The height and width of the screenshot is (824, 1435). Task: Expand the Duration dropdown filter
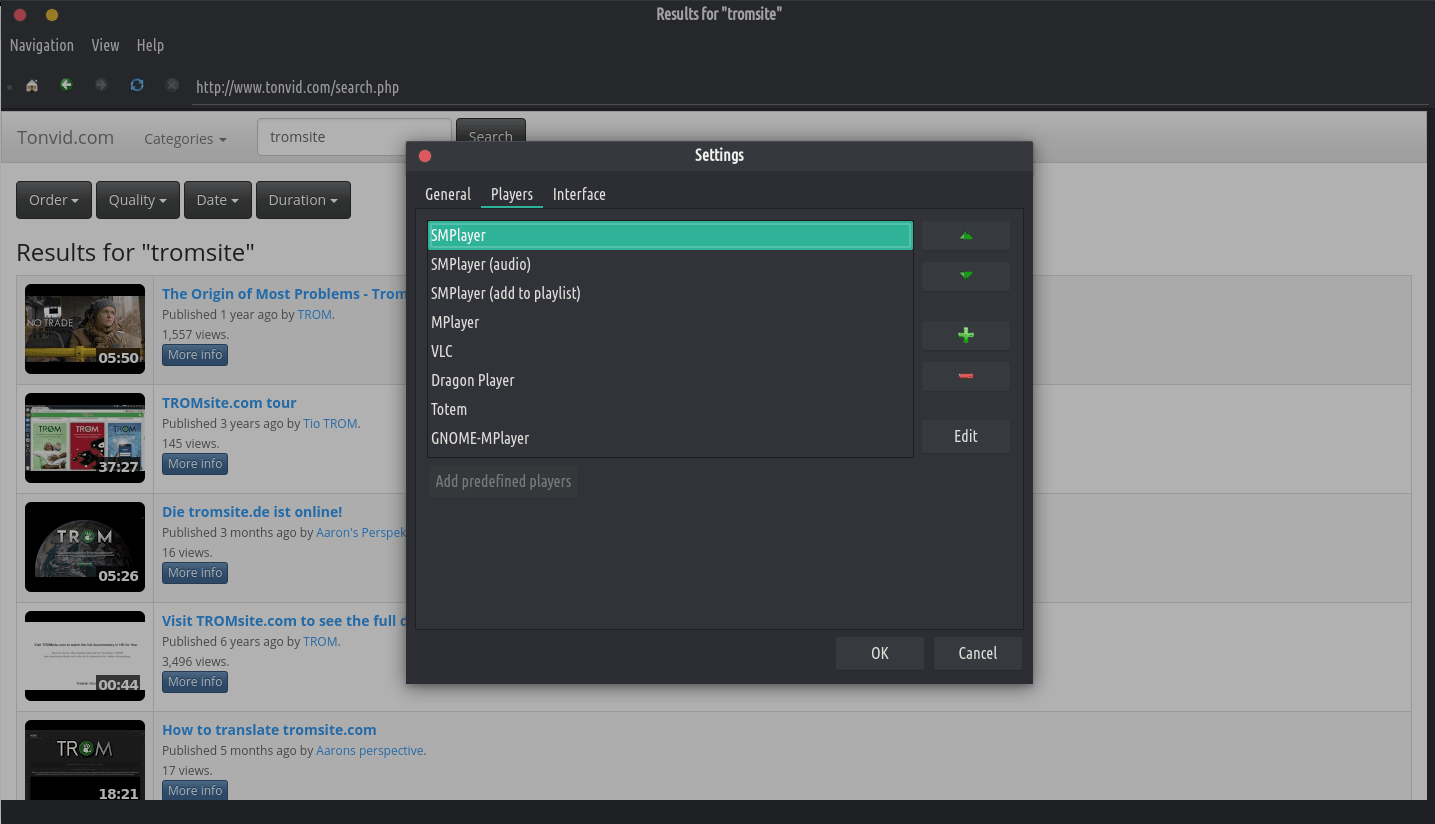click(303, 200)
